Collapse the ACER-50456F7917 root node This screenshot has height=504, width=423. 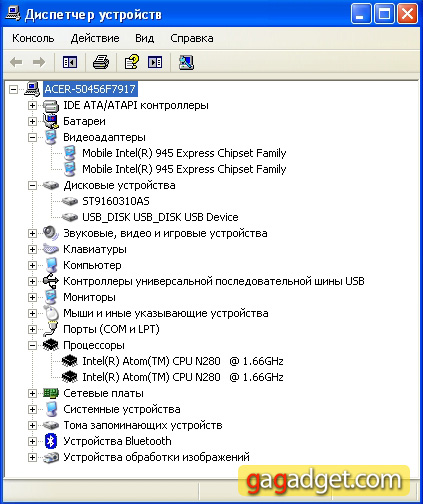pos(13,89)
